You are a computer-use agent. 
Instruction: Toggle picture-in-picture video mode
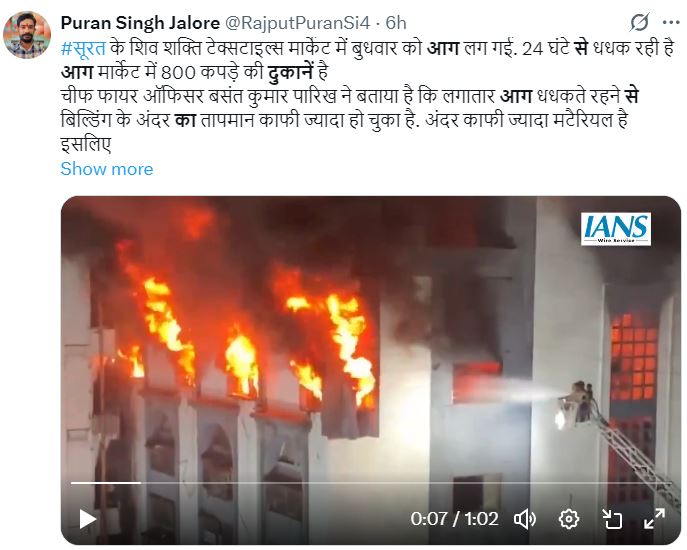[x=612, y=519]
